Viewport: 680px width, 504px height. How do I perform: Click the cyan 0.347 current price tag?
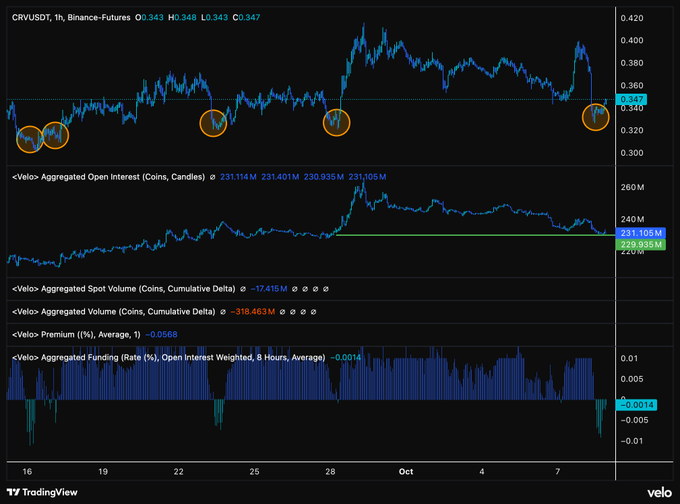[631, 99]
